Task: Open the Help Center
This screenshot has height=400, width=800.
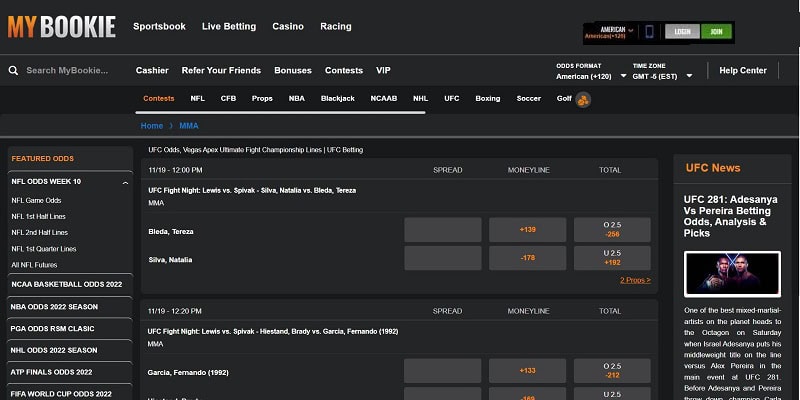Action: tap(743, 70)
